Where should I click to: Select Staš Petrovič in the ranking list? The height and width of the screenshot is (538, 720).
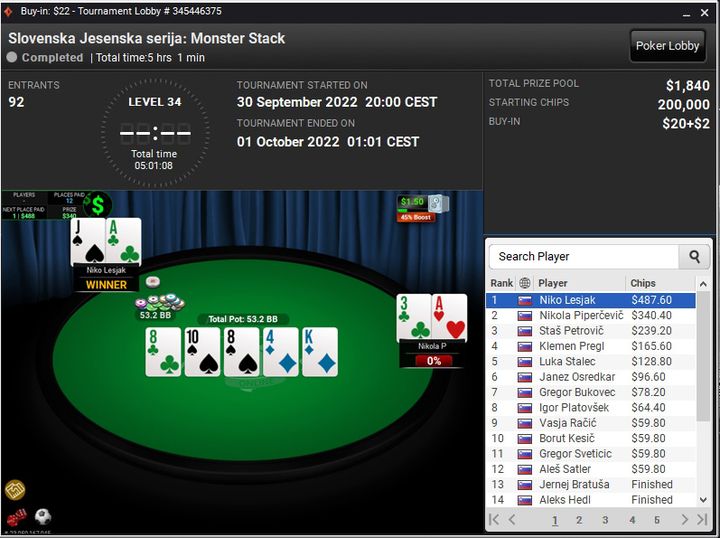pyautogui.click(x=591, y=331)
